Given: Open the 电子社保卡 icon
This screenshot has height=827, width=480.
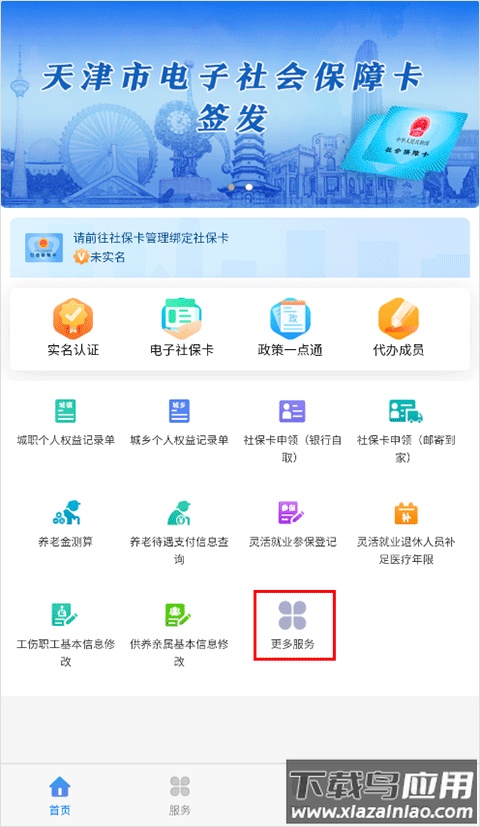Looking at the screenshot, I should pyautogui.click(x=181, y=318).
